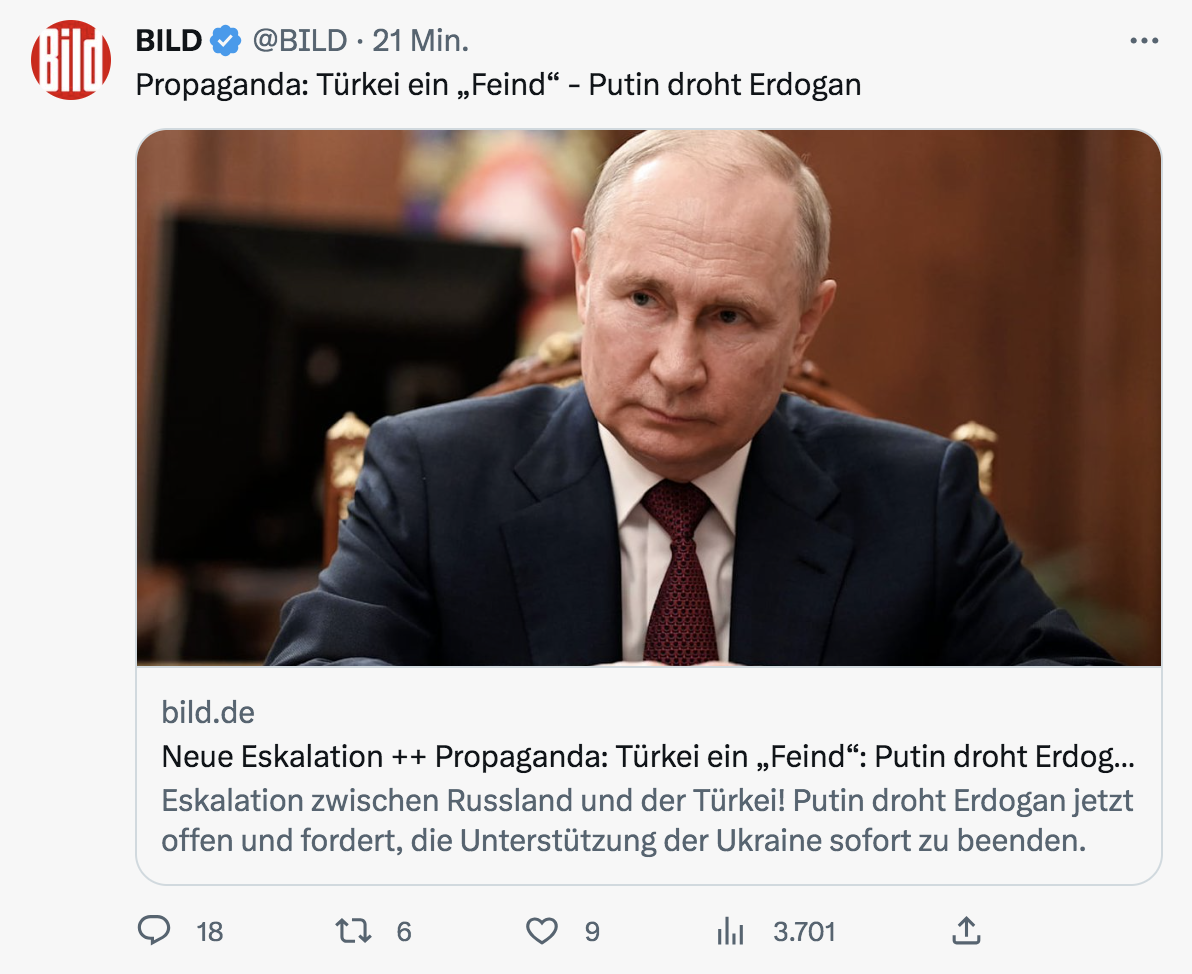
Task: Click the share upload arrow icon
Action: click(965, 931)
